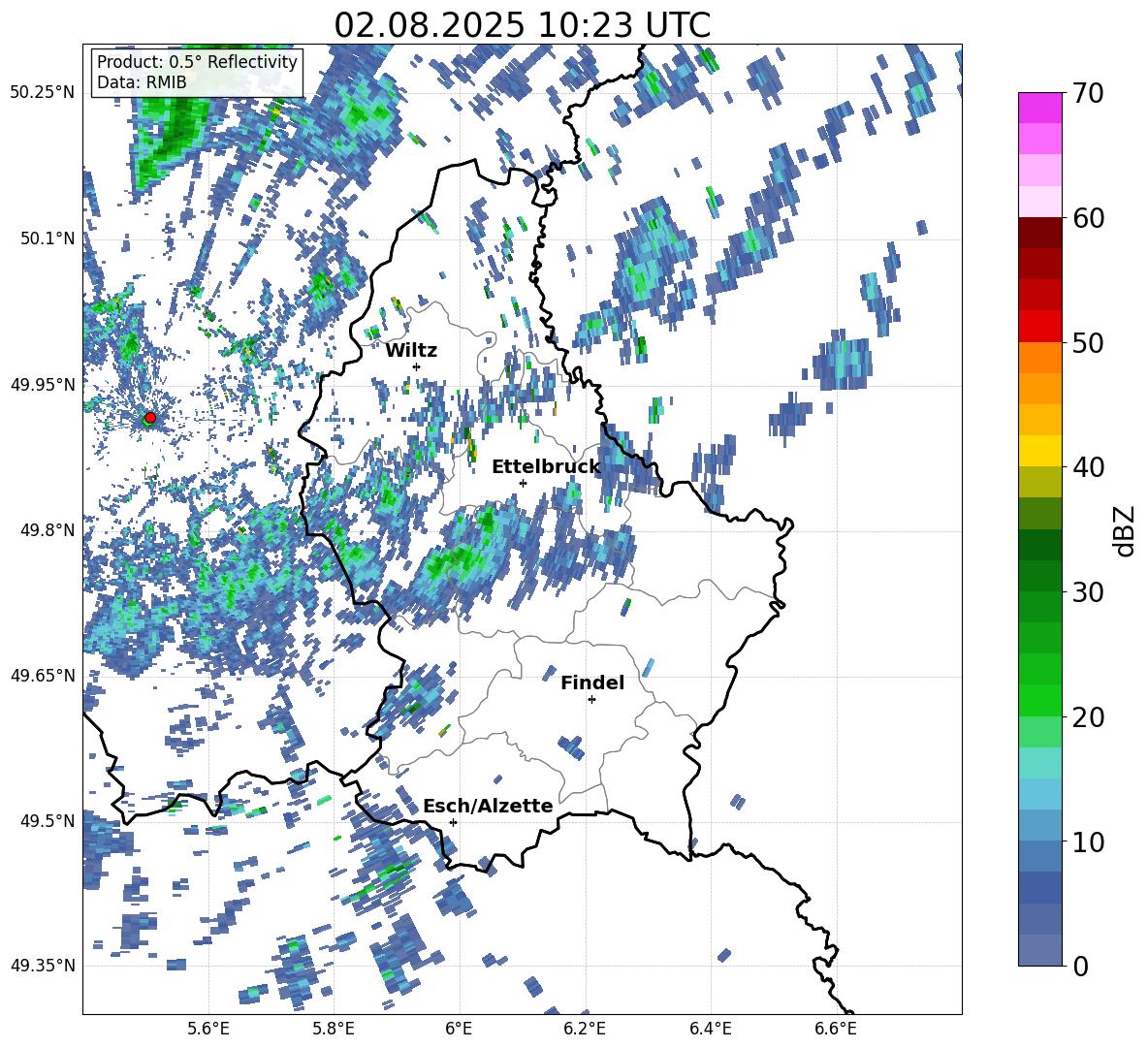The image size is (1148, 1048).
Task: Click the 50 tick label on colorbar
Action: (x=1089, y=343)
